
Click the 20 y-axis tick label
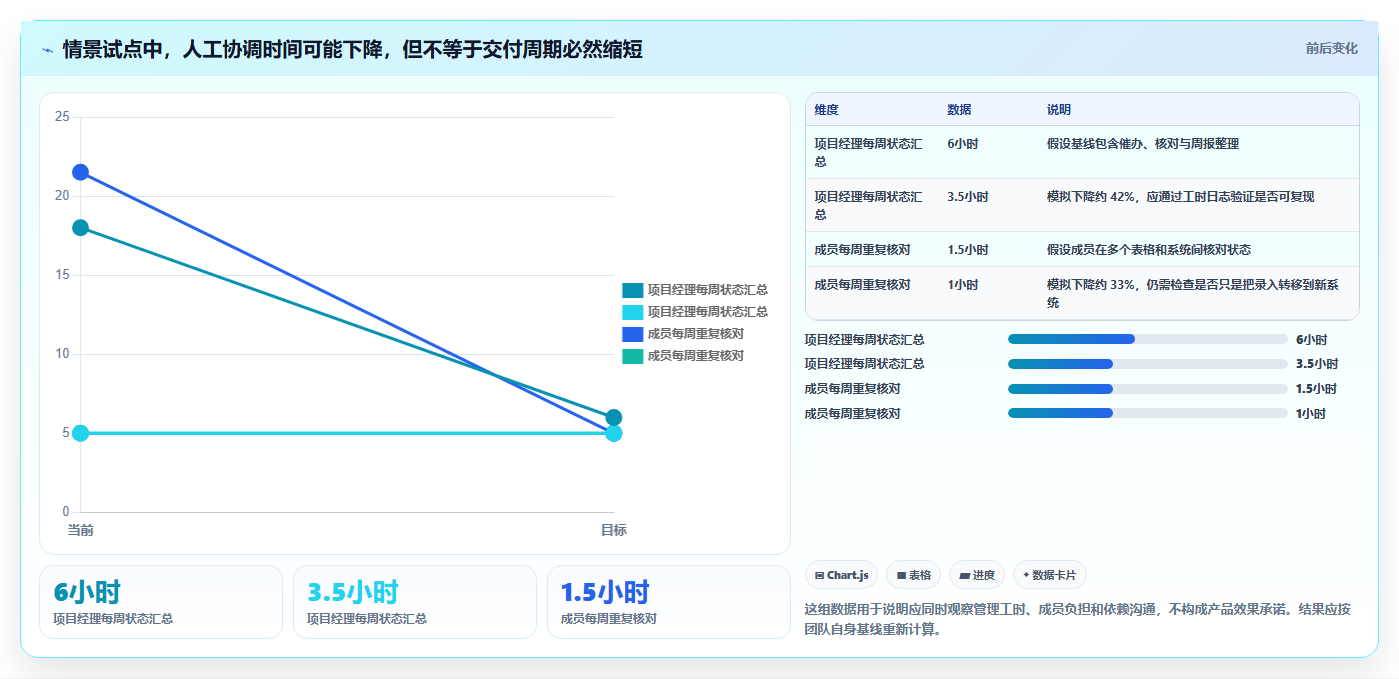coord(62,196)
